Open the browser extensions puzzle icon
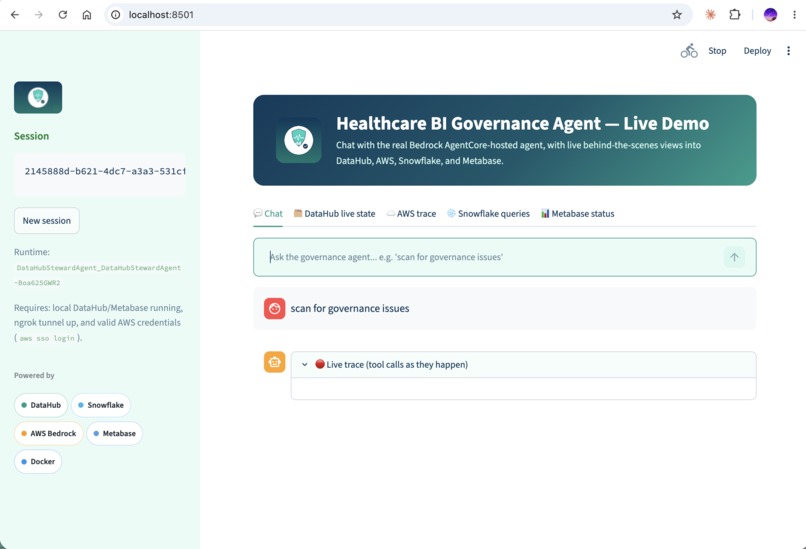Viewport: 806px width, 549px height. [x=735, y=15]
